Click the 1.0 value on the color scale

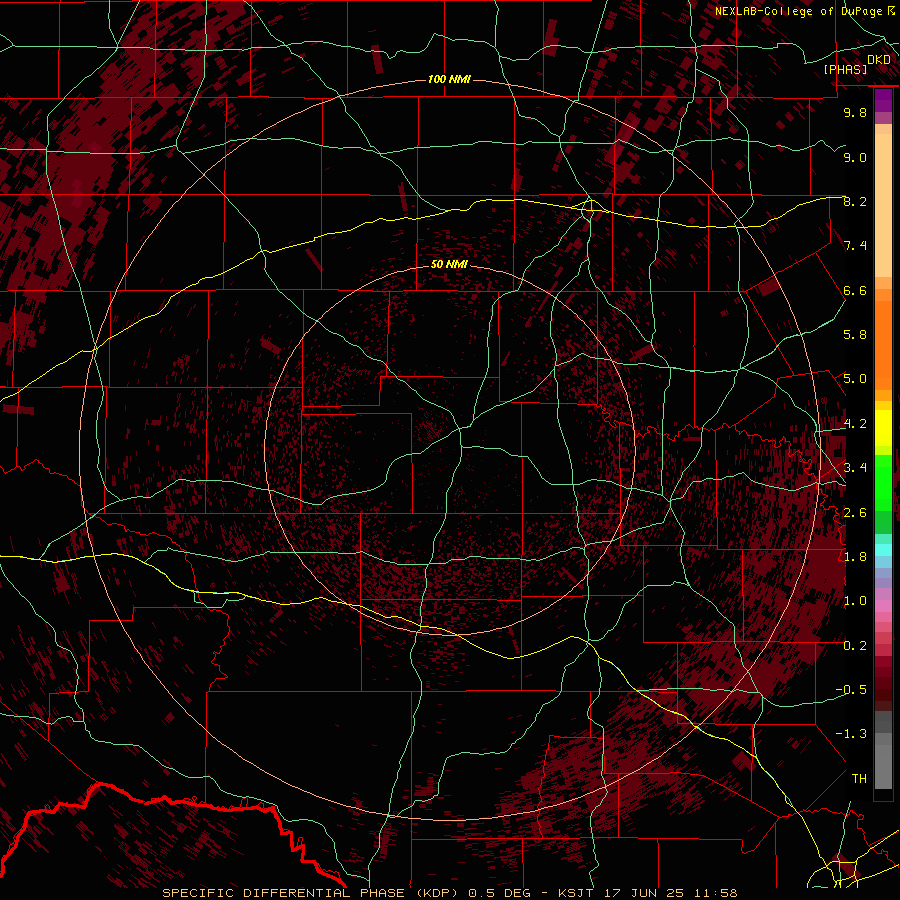pyautogui.click(x=855, y=601)
